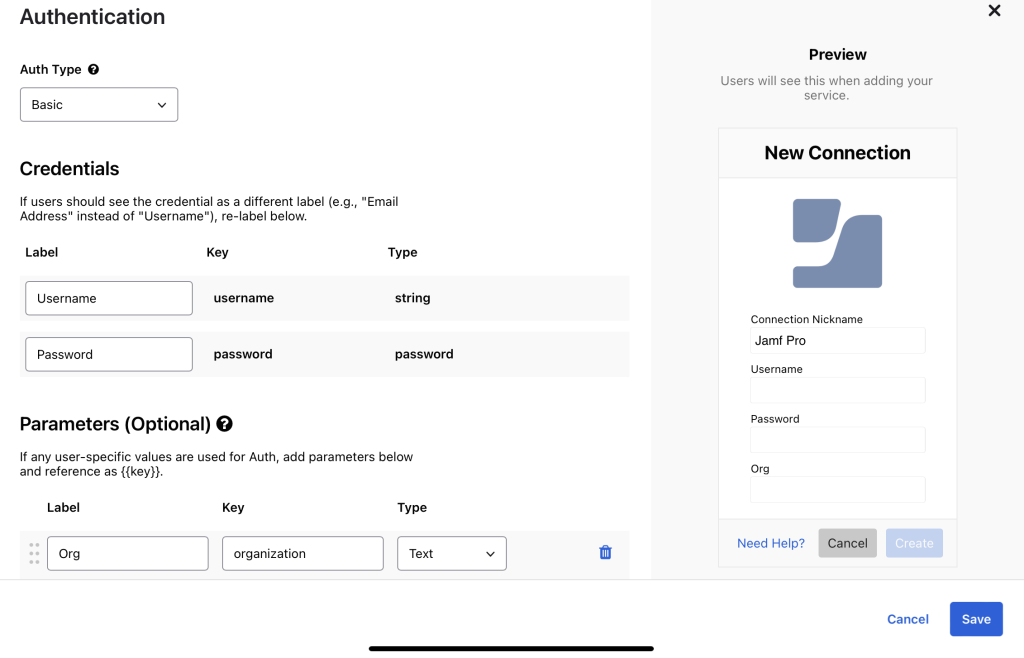
Task: Click the 'password' type text in Type column
Action: coord(424,354)
